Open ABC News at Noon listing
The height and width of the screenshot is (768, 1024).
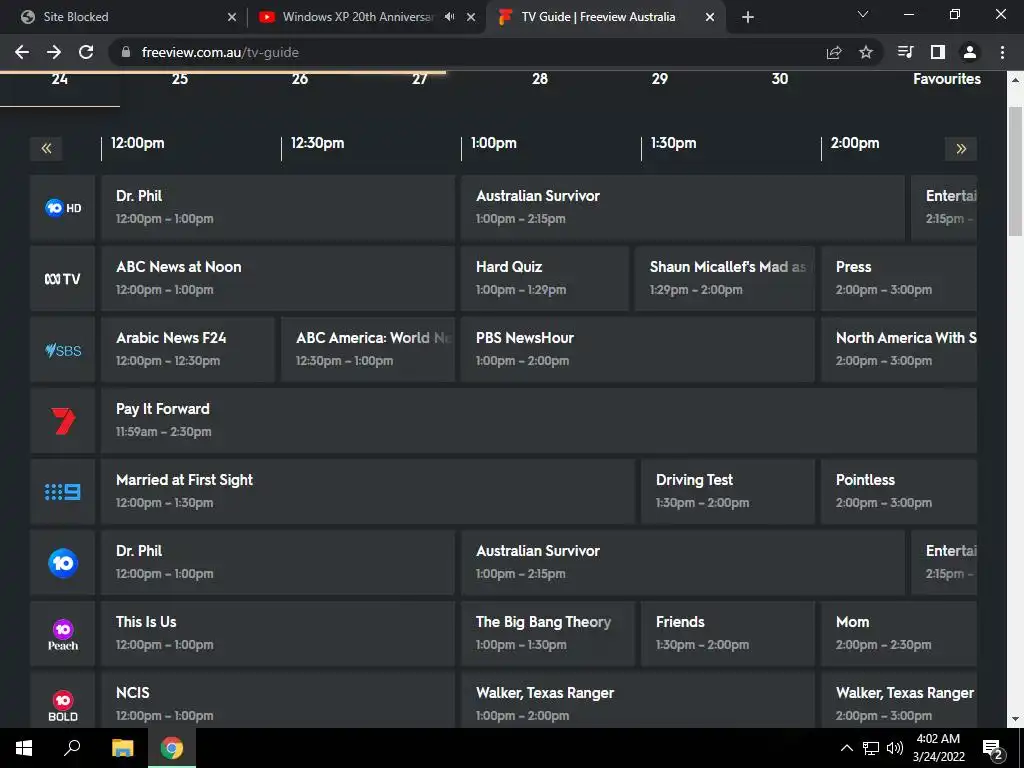(278, 279)
